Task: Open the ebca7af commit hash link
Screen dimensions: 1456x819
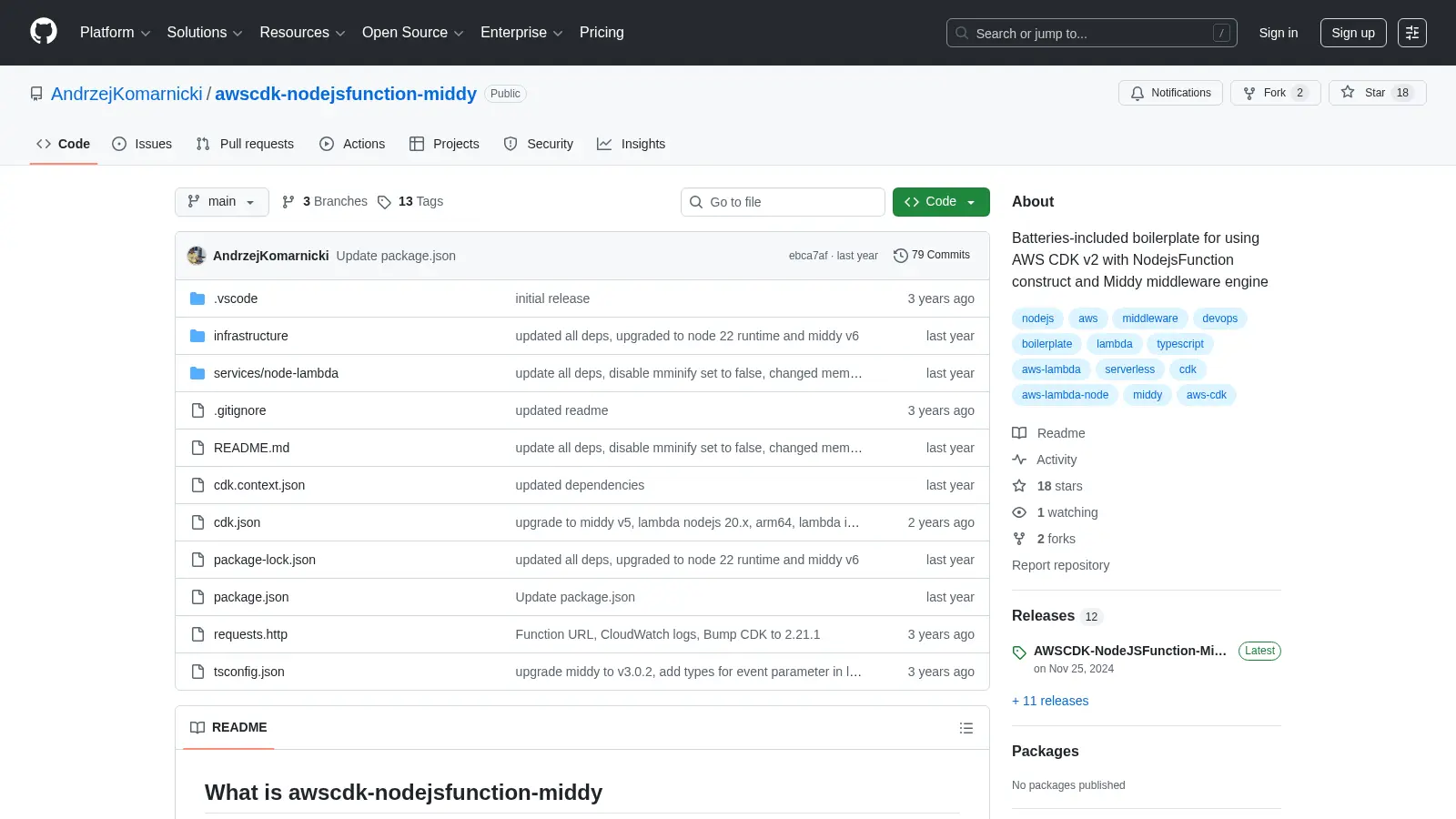Action: (x=808, y=256)
